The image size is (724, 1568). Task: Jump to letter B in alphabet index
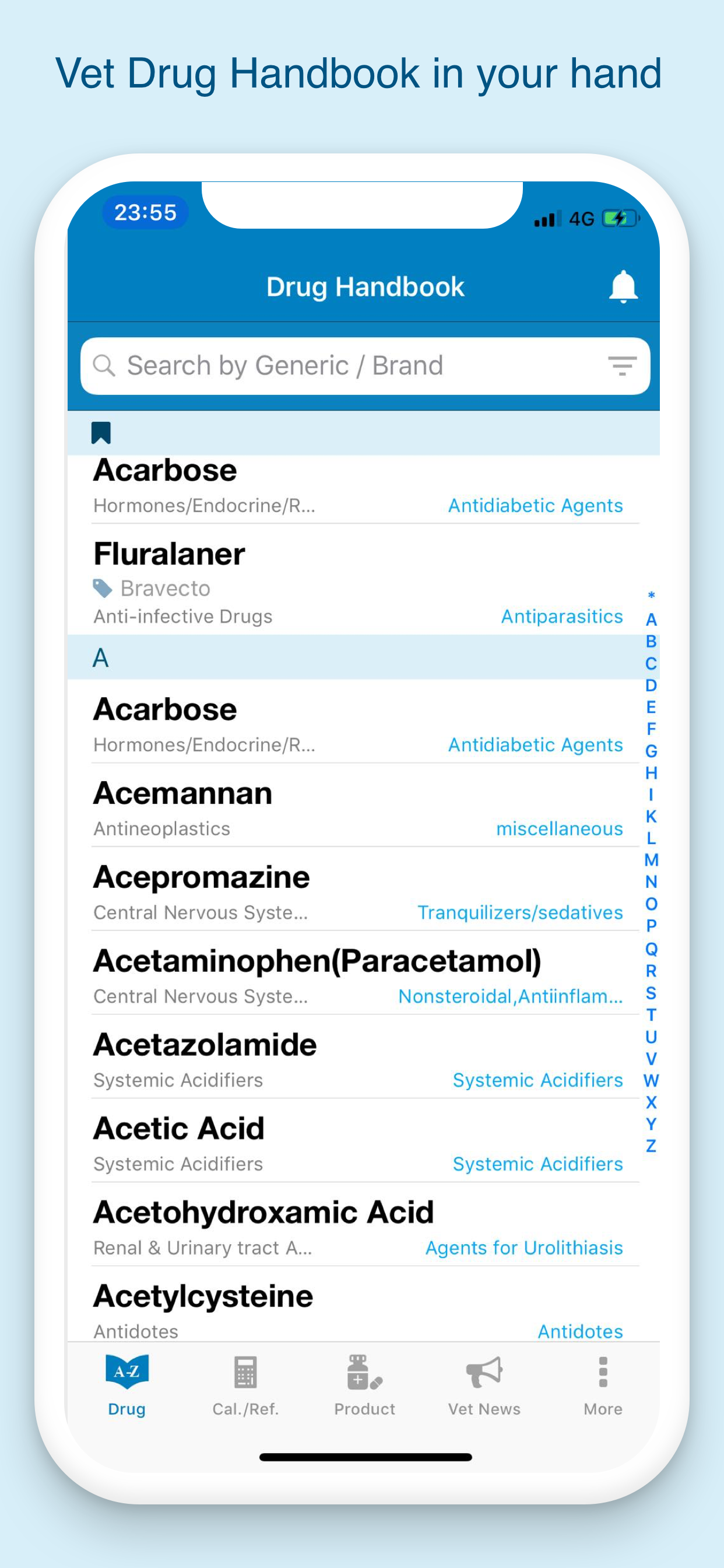click(x=651, y=639)
